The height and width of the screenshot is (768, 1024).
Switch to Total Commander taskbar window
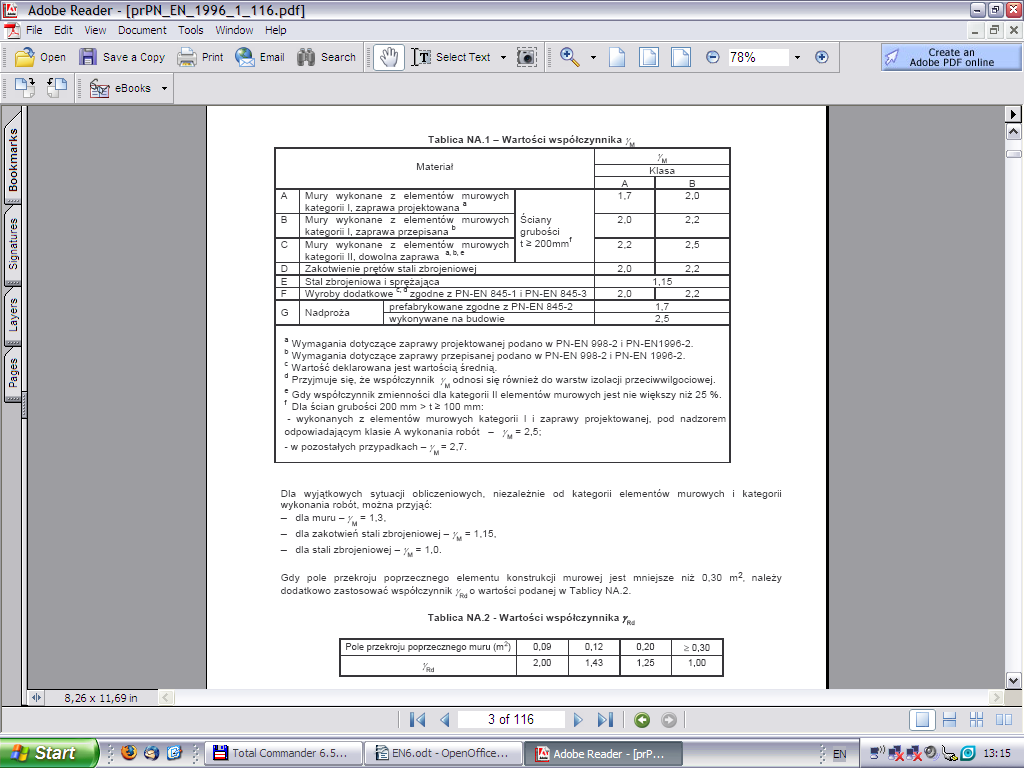pyautogui.click(x=283, y=754)
